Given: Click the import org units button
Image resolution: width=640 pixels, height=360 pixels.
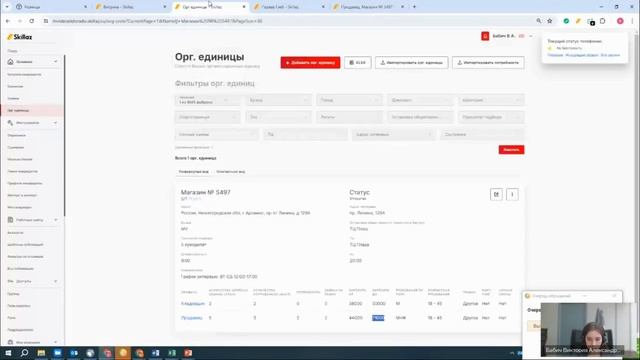Looking at the screenshot, I should tap(411, 62).
